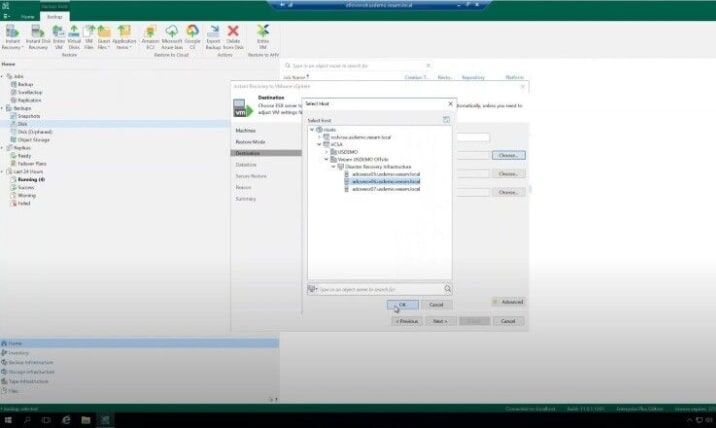The width and height of the screenshot is (716, 428).
Task: Open the object type filter icon in host search
Action: coord(312,289)
